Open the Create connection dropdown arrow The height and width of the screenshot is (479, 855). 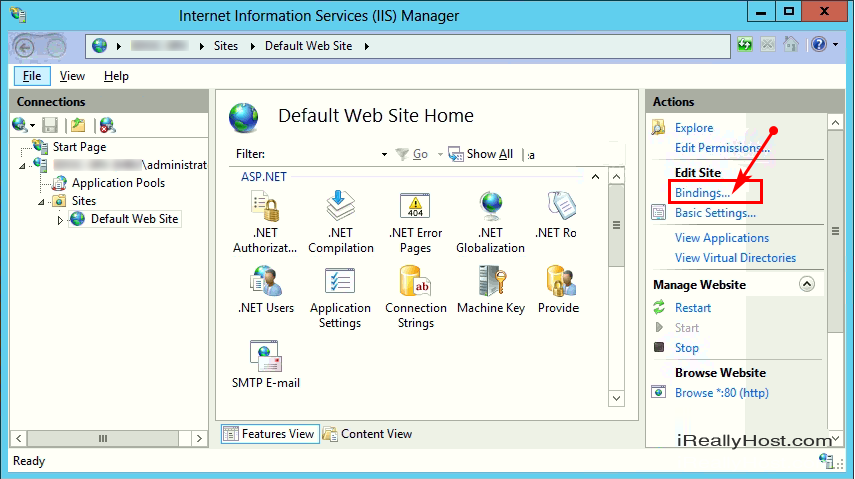(32, 126)
